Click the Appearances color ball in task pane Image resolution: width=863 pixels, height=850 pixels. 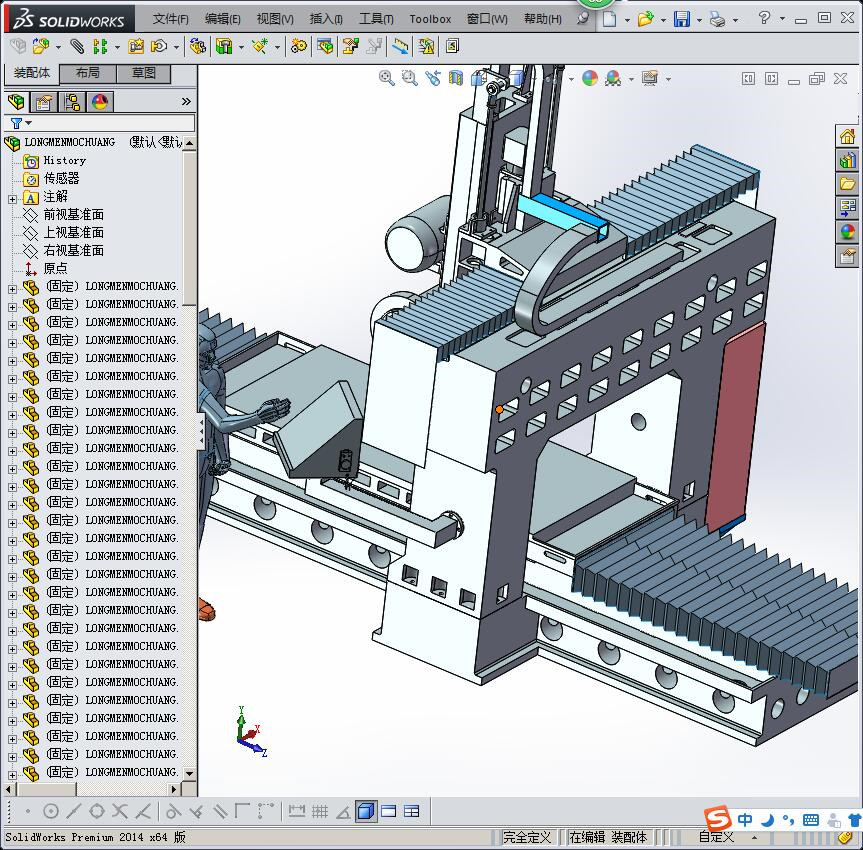[x=847, y=232]
